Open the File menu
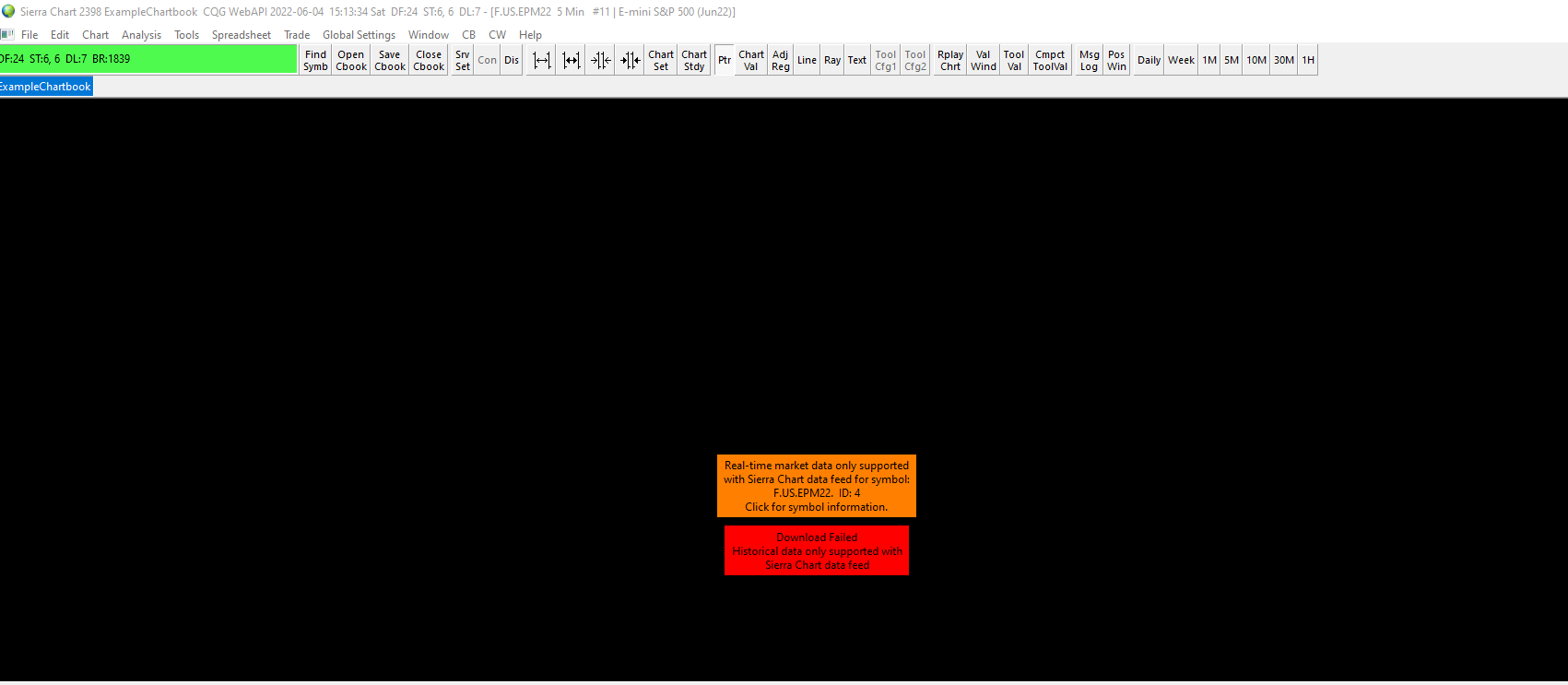This screenshot has width=1568, height=685. click(29, 35)
